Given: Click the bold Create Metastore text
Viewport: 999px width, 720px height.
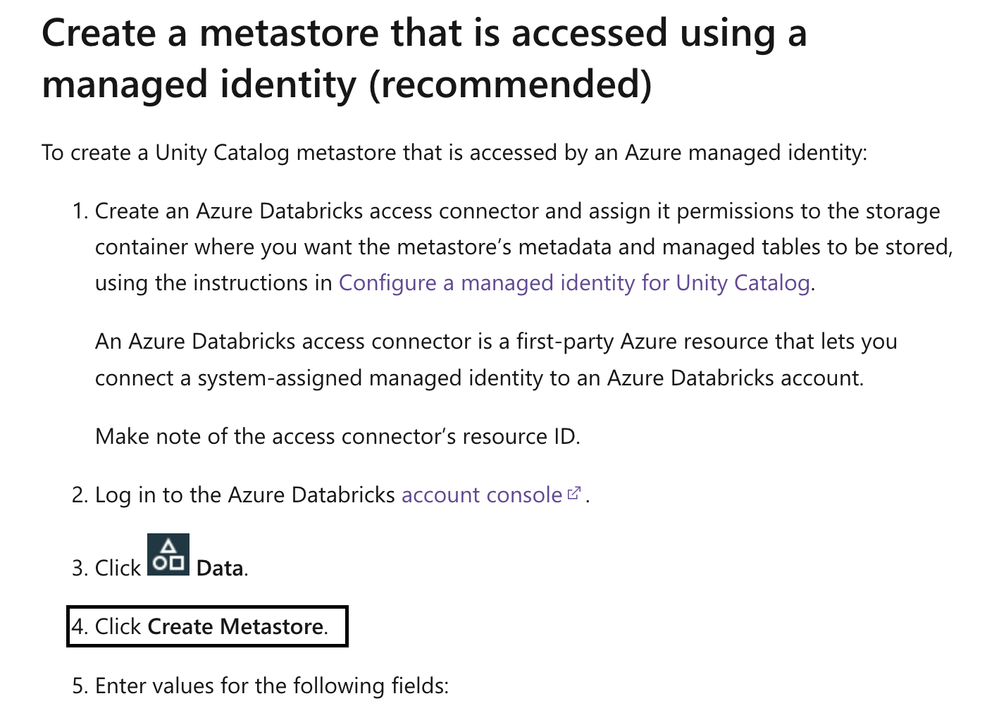Looking at the screenshot, I should 235,627.
